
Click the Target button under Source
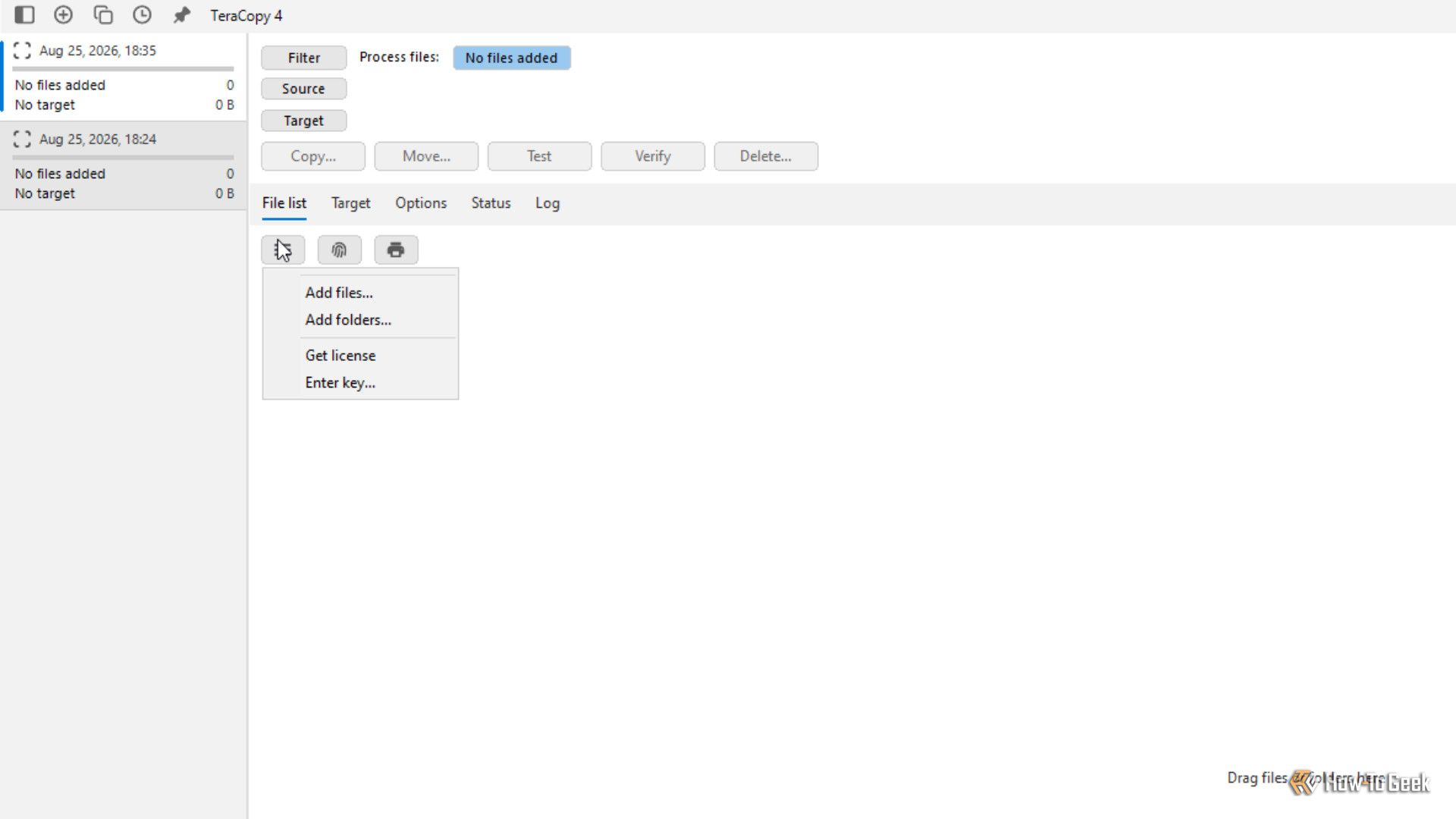point(304,121)
